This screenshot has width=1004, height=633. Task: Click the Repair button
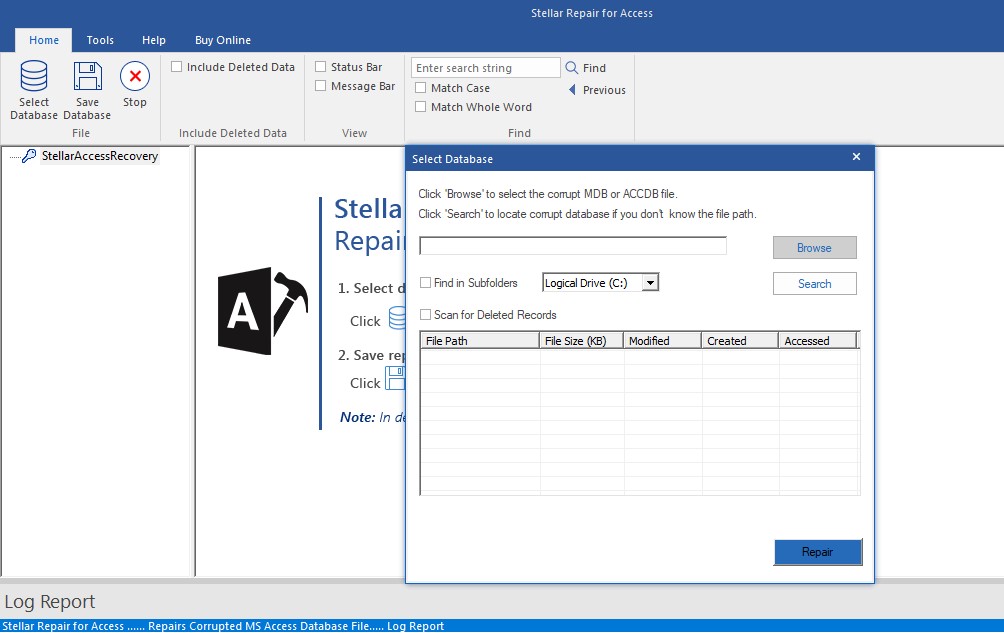[x=818, y=552]
